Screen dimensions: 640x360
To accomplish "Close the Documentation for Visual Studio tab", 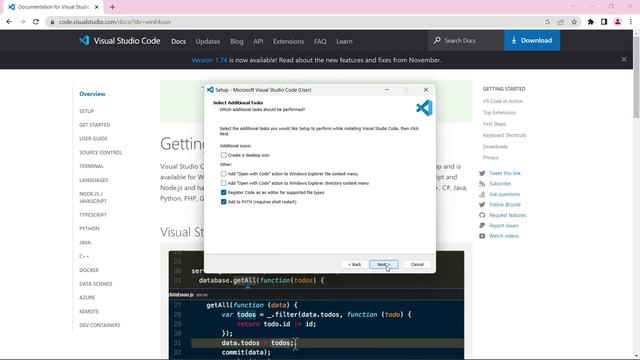I will pos(97,7).
